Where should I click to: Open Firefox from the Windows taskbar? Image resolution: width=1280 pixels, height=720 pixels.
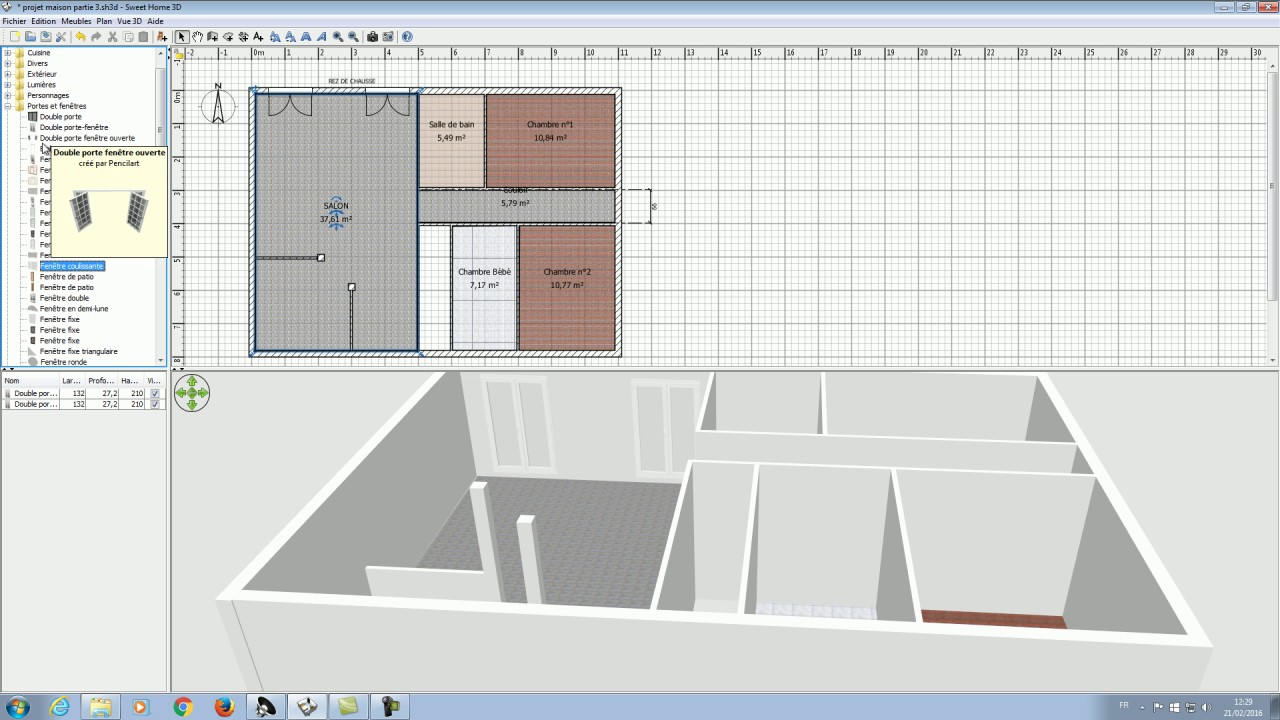coord(224,707)
